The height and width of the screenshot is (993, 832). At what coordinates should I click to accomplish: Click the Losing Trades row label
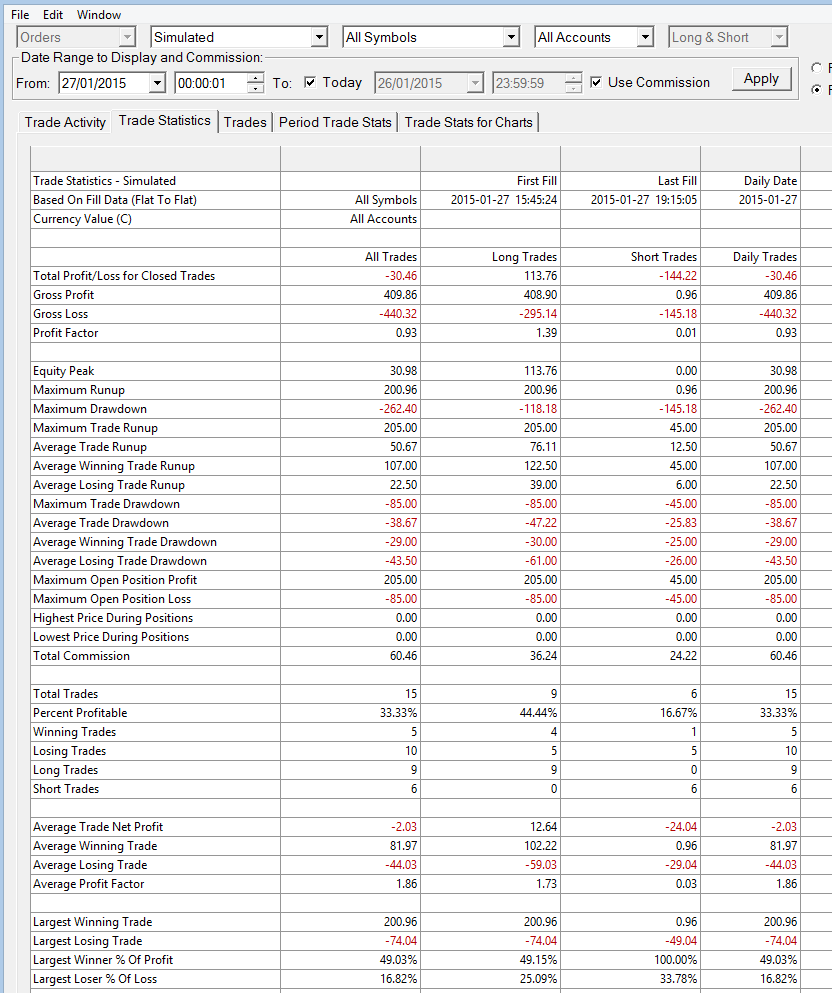pos(70,750)
